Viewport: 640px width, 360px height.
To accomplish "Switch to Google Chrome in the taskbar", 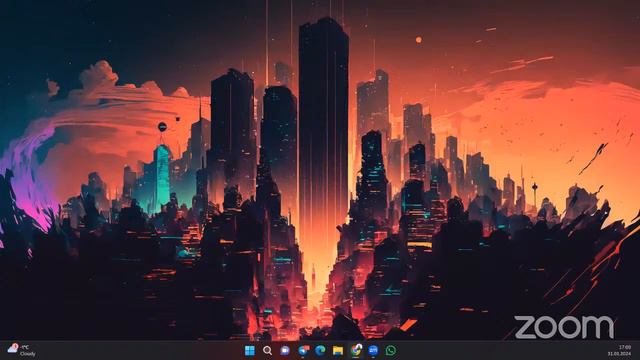I will pos(356,350).
